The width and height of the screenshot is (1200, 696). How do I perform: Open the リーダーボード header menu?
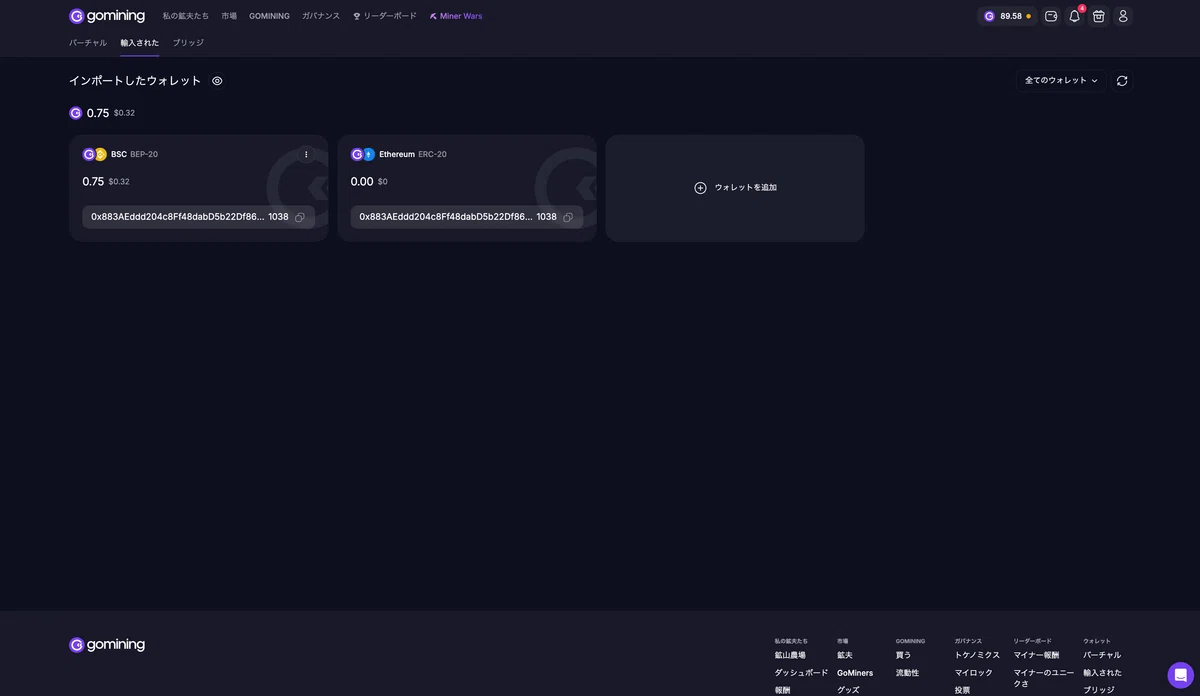[x=385, y=16]
